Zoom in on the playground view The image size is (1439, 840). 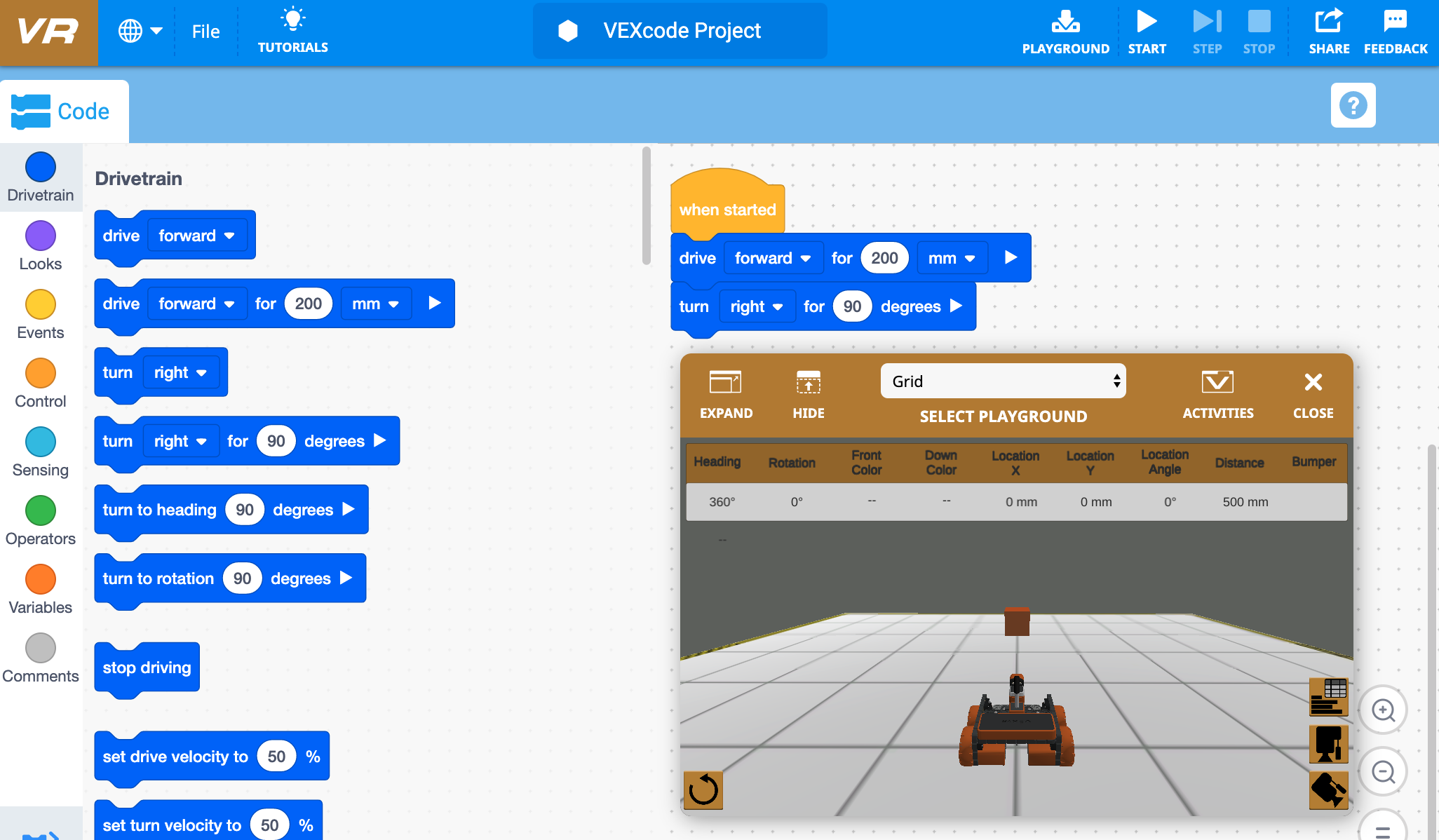[1382, 710]
